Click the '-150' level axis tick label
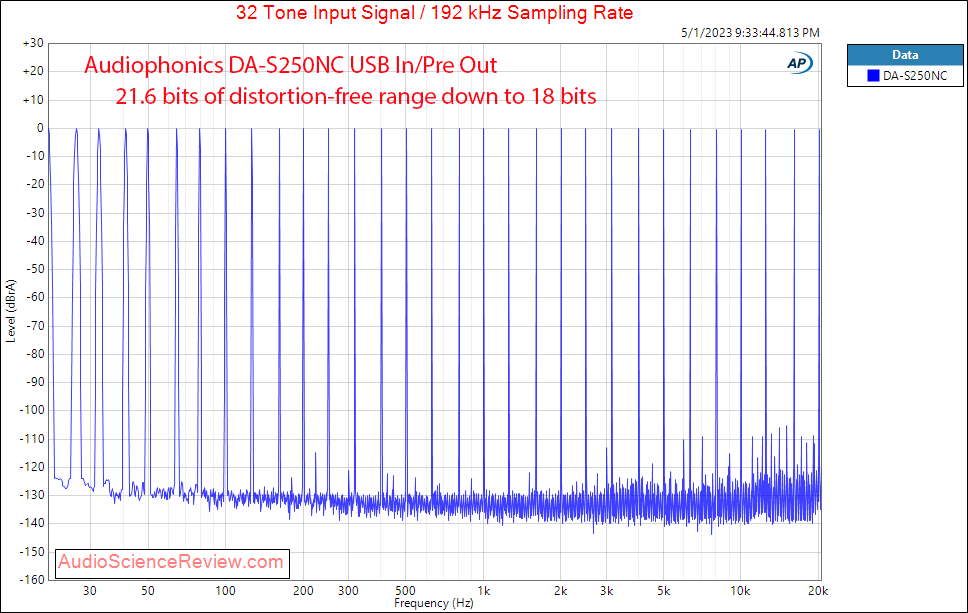Image resolution: width=968 pixels, height=613 pixels. pyautogui.click(x=32, y=551)
